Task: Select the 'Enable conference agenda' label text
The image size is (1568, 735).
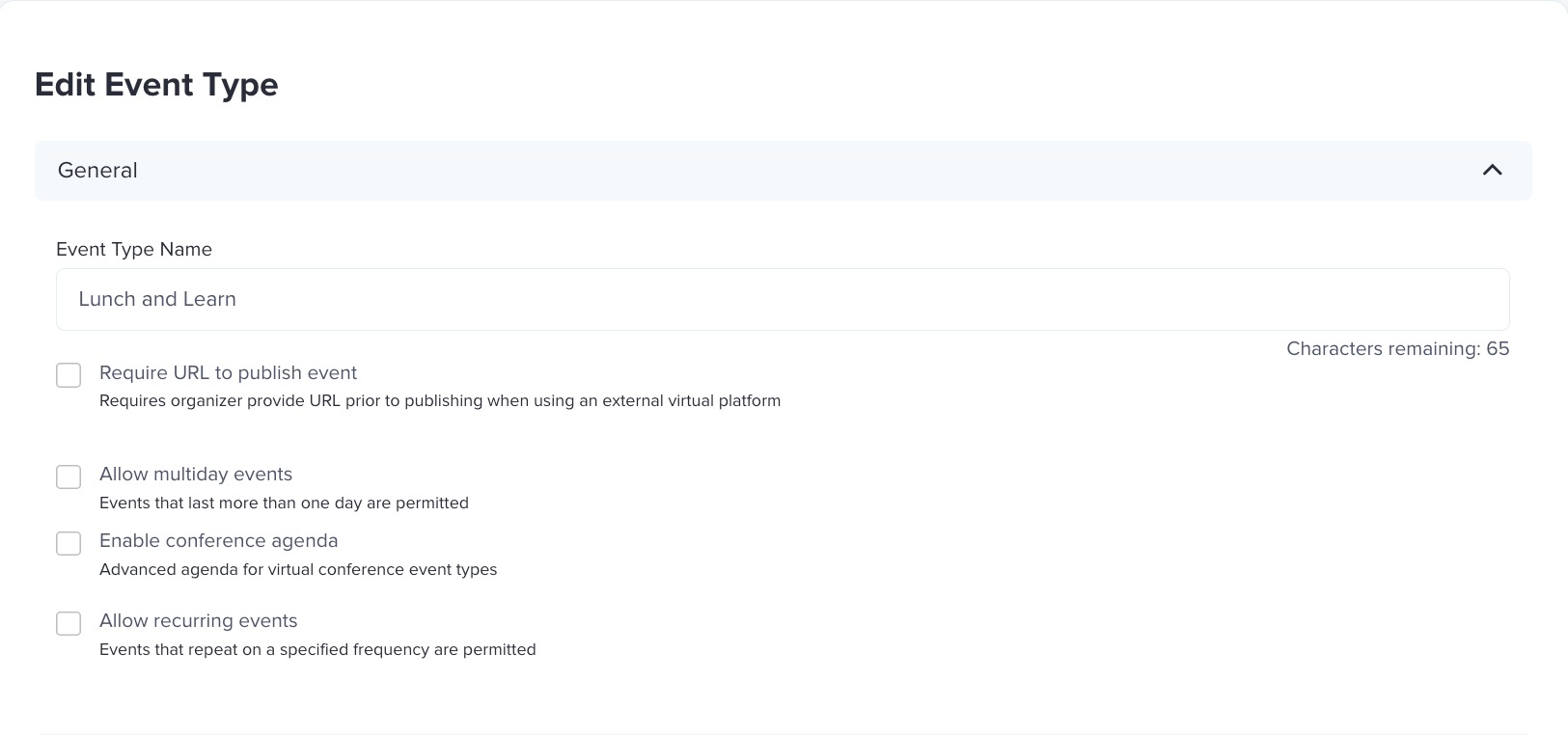Action: (218, 541)
